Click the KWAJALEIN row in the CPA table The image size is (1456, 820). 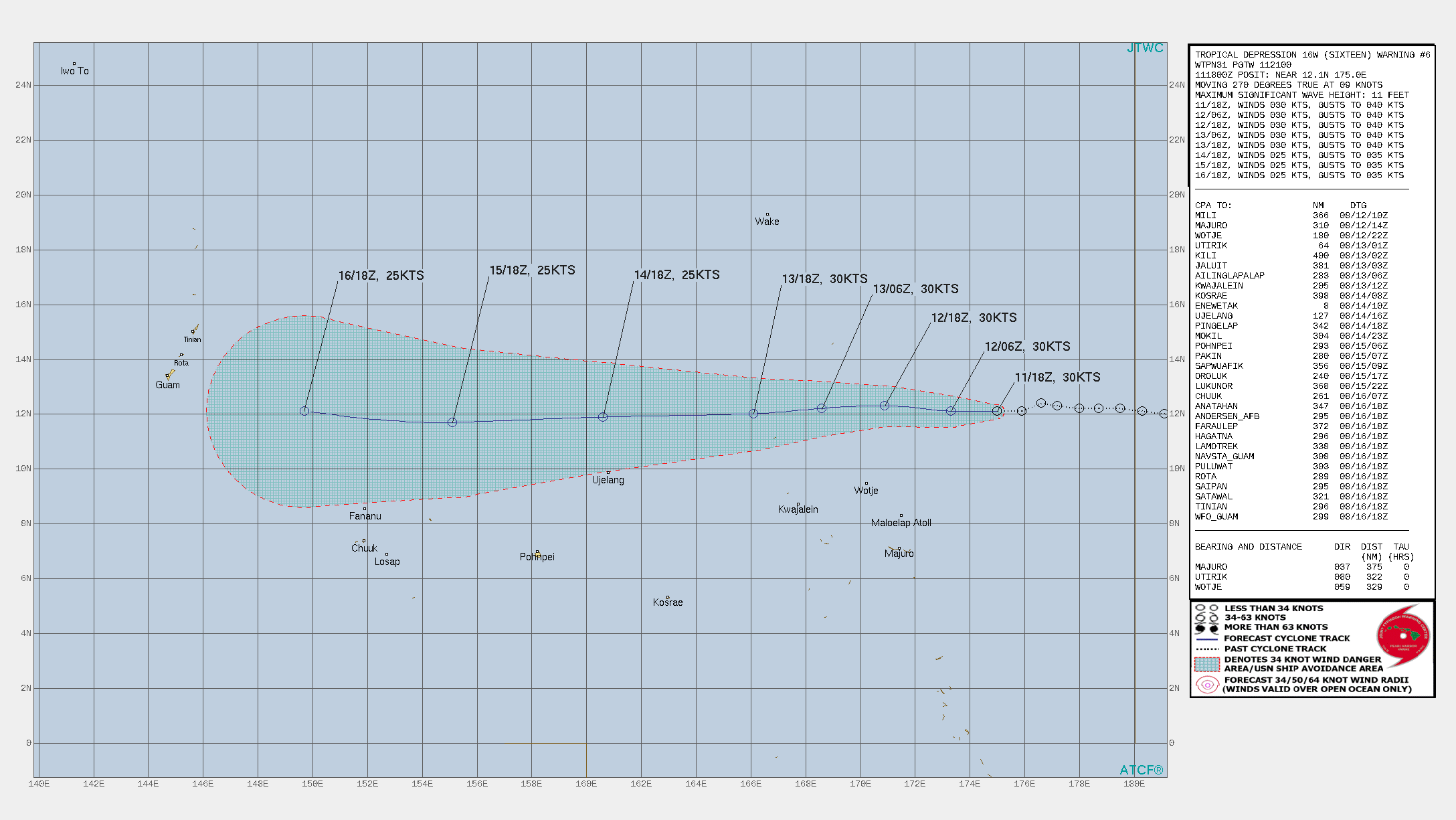tap(1291, 286)
